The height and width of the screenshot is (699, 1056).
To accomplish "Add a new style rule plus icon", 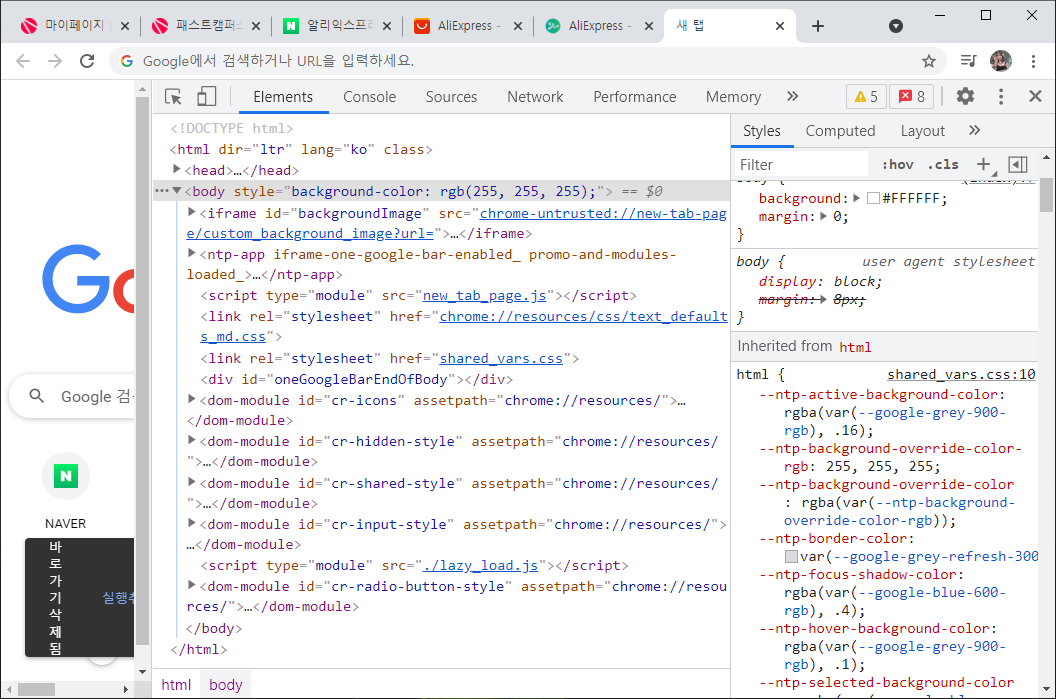I will (984, 164).
